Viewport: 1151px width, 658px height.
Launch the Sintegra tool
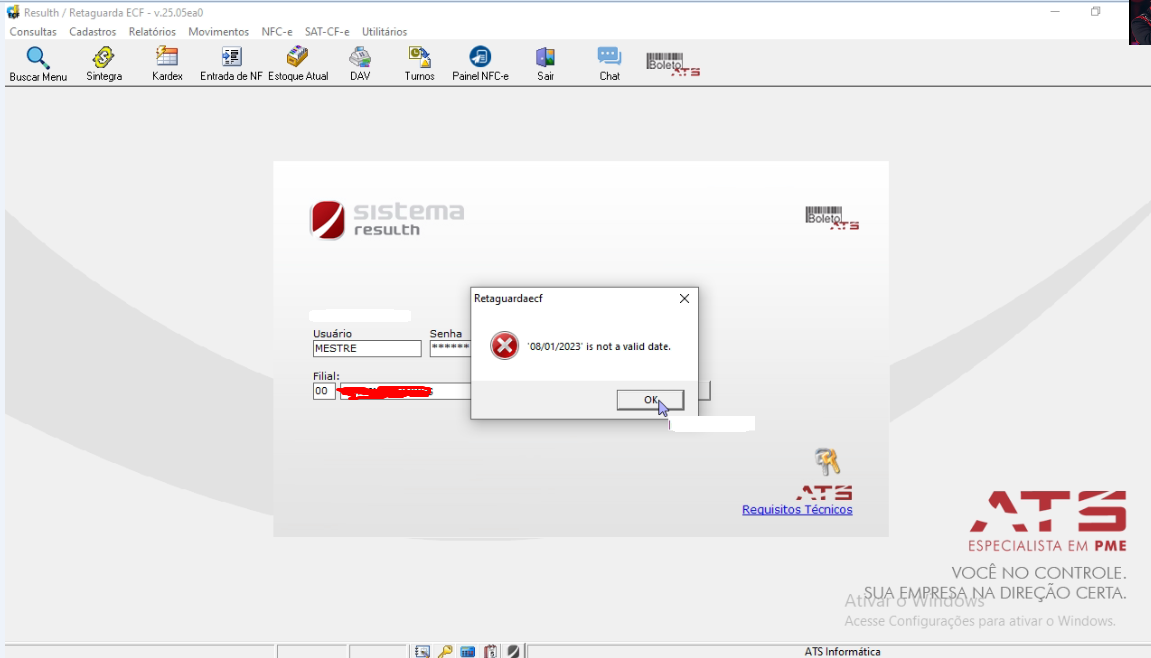pos(104,64)
